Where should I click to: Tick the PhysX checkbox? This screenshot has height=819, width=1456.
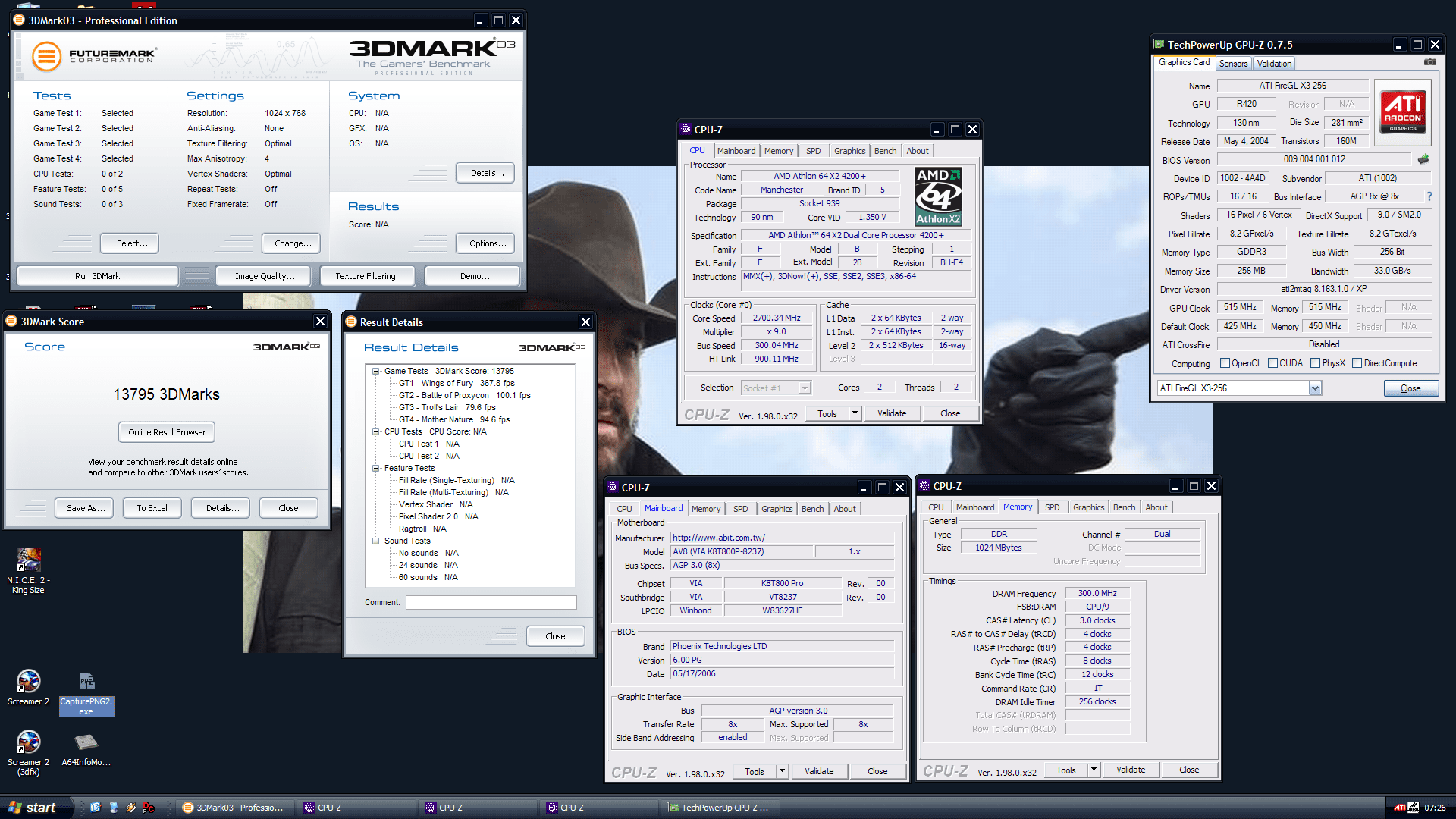[1316, 363]
